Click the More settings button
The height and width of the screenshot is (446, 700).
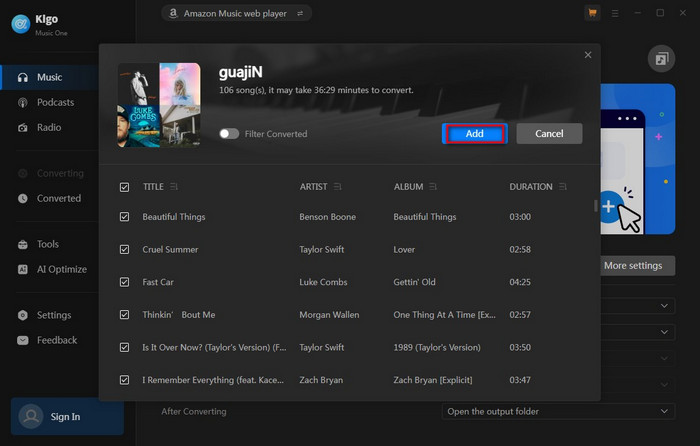(x=638, y=266)
